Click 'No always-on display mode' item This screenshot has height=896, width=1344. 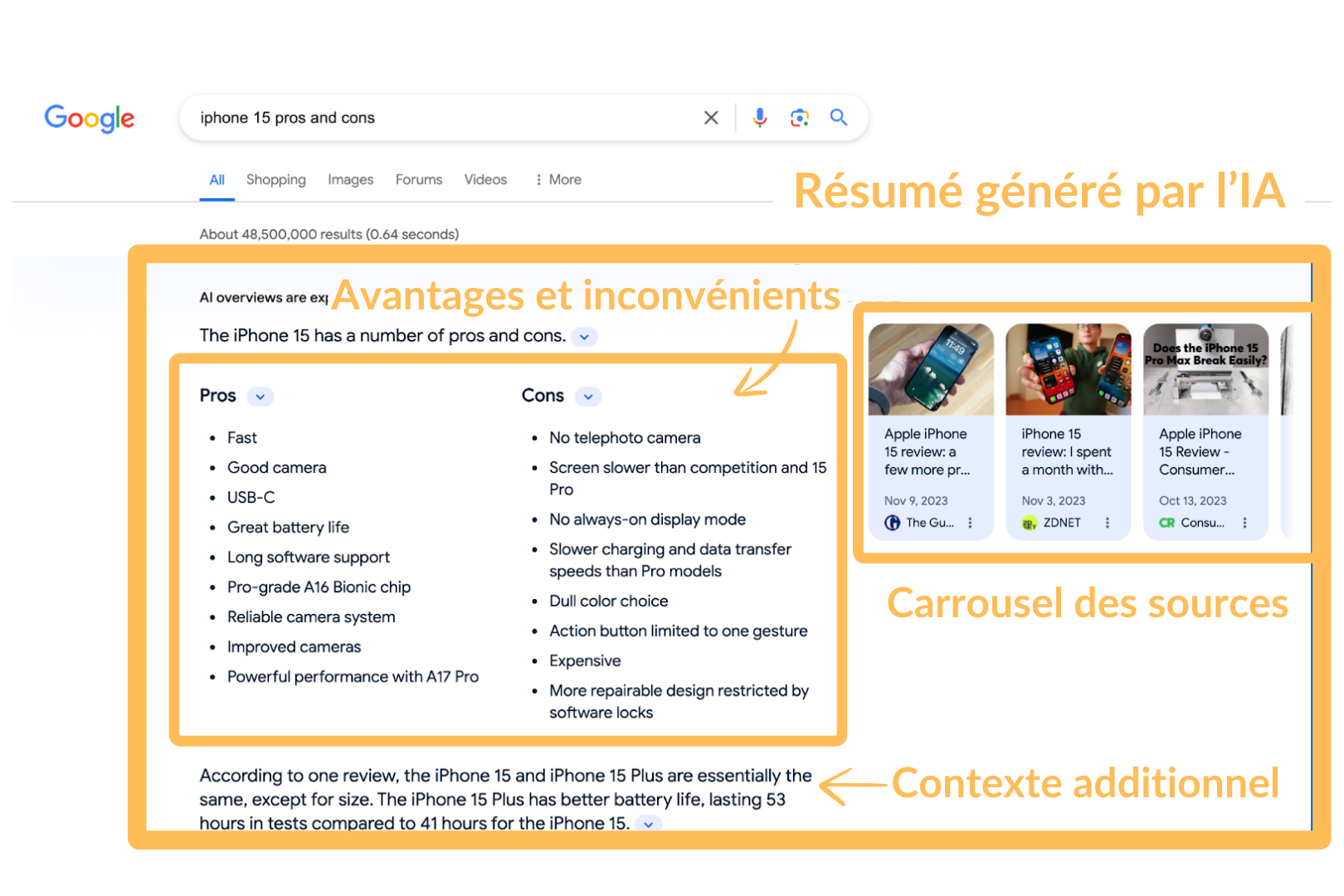(x=647, y=519)
